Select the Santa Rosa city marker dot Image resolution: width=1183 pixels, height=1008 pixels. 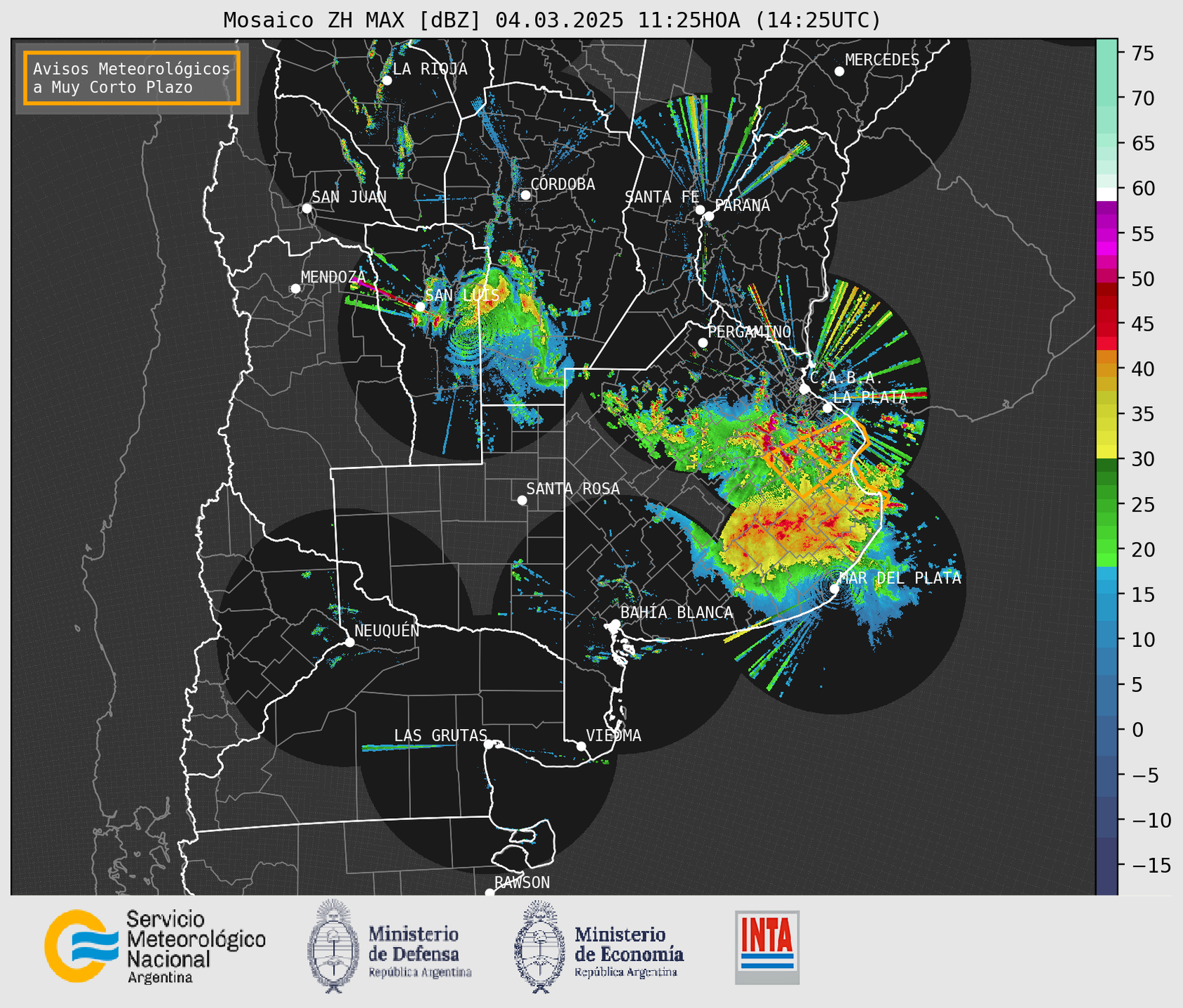click(522, 500)
